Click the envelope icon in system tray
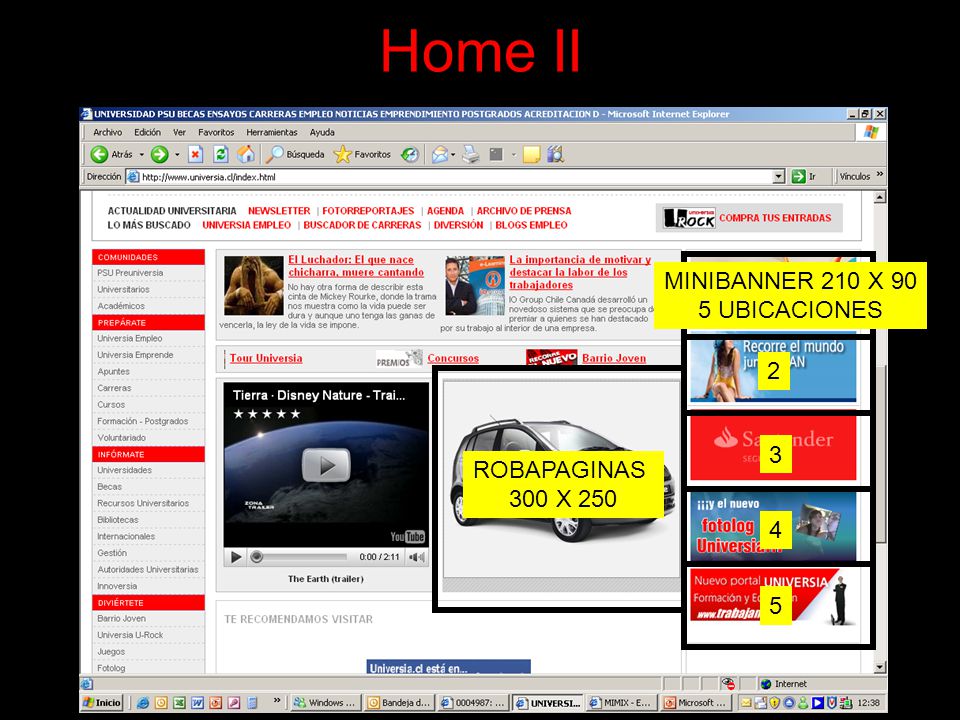 746,703
